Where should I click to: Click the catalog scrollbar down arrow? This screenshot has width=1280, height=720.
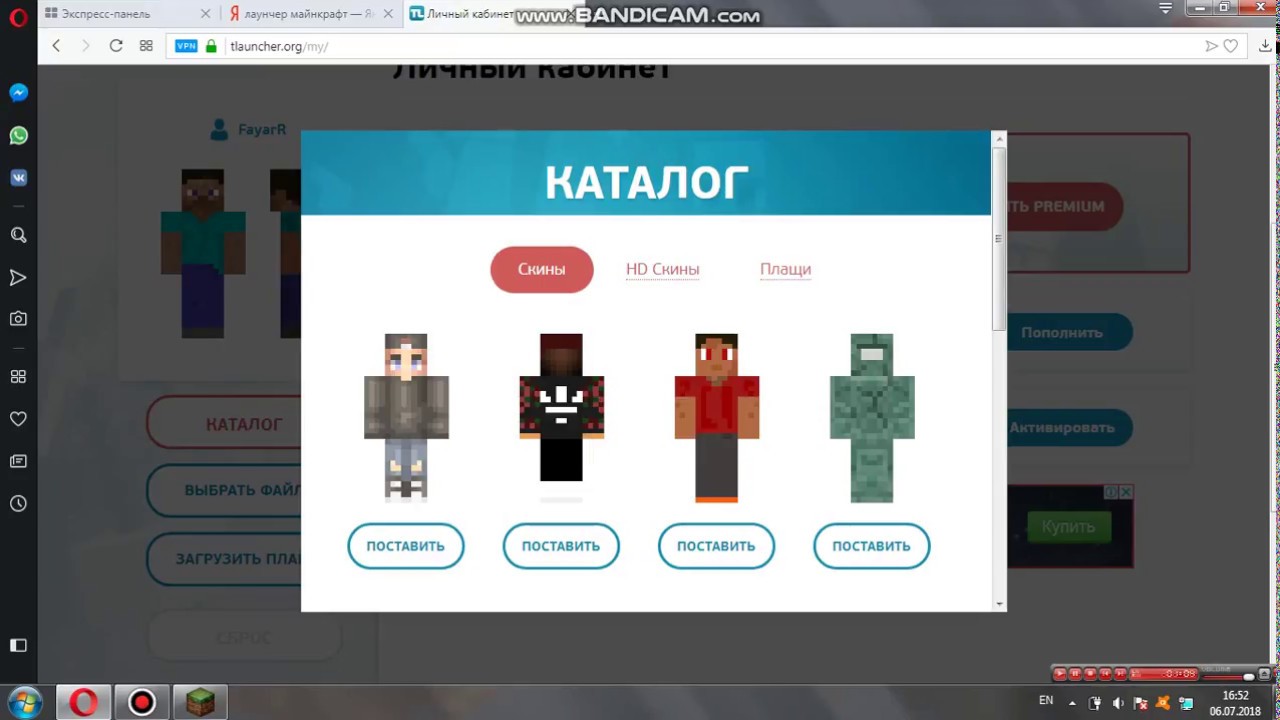pos(998,604)
